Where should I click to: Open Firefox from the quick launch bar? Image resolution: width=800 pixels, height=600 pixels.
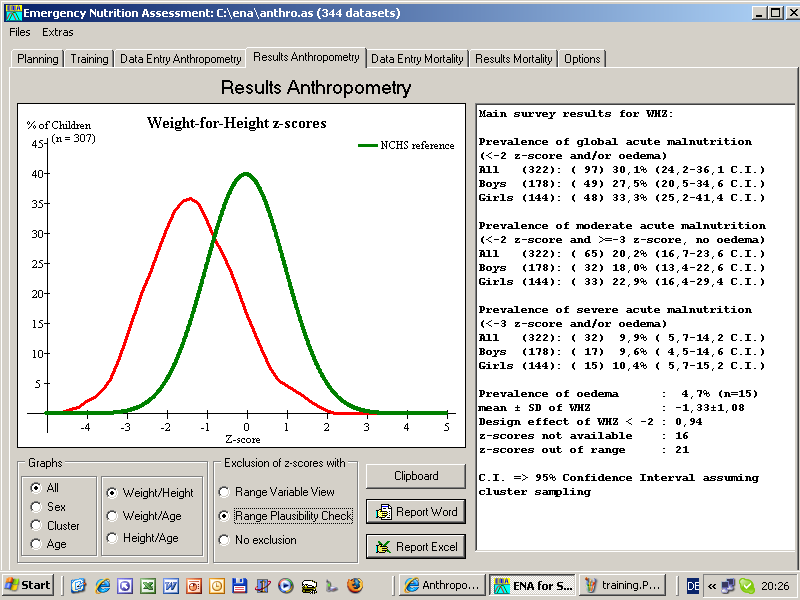(x=355, y=585)
